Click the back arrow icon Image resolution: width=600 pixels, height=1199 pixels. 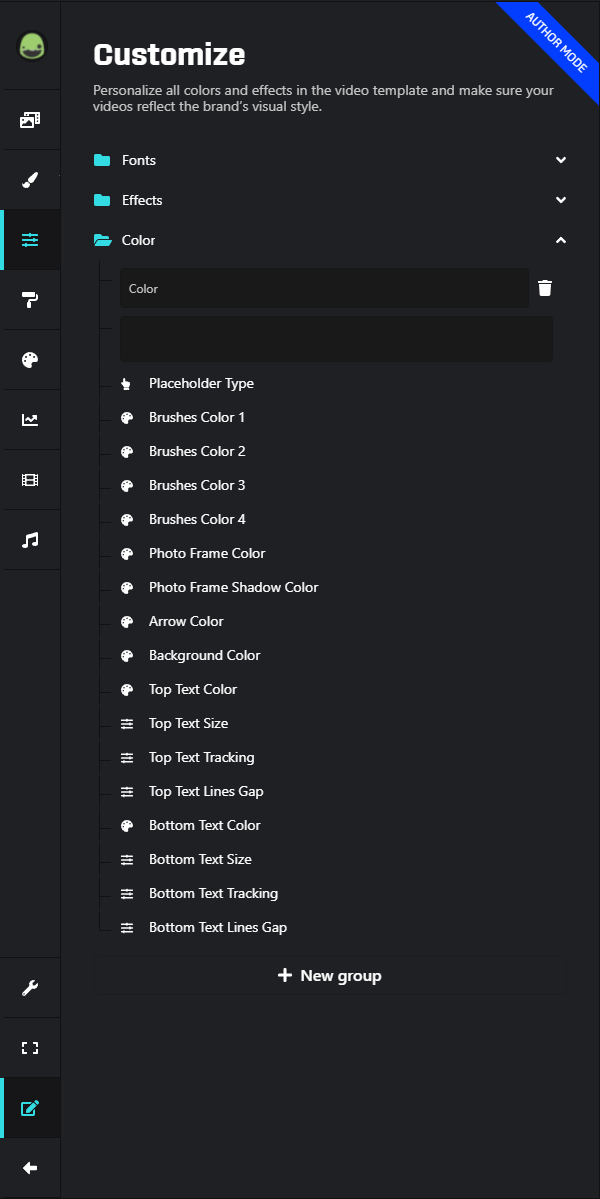coord(30,1168)
